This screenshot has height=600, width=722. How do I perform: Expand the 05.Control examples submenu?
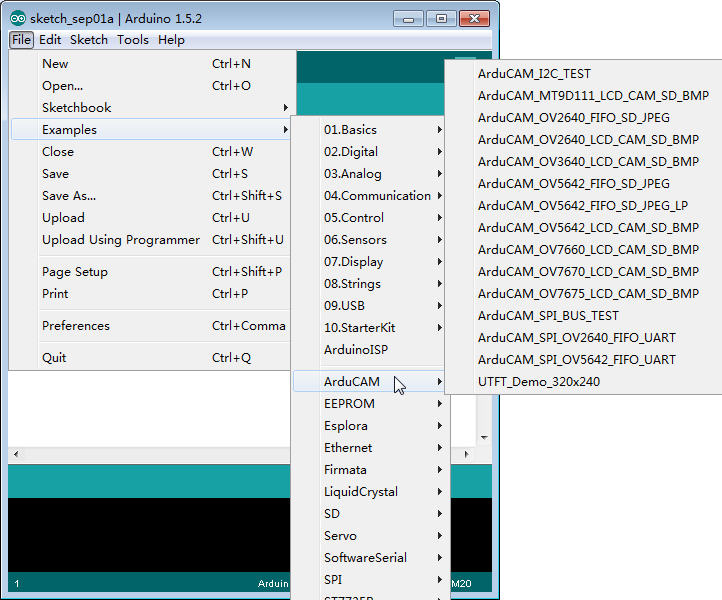(369, 218)
